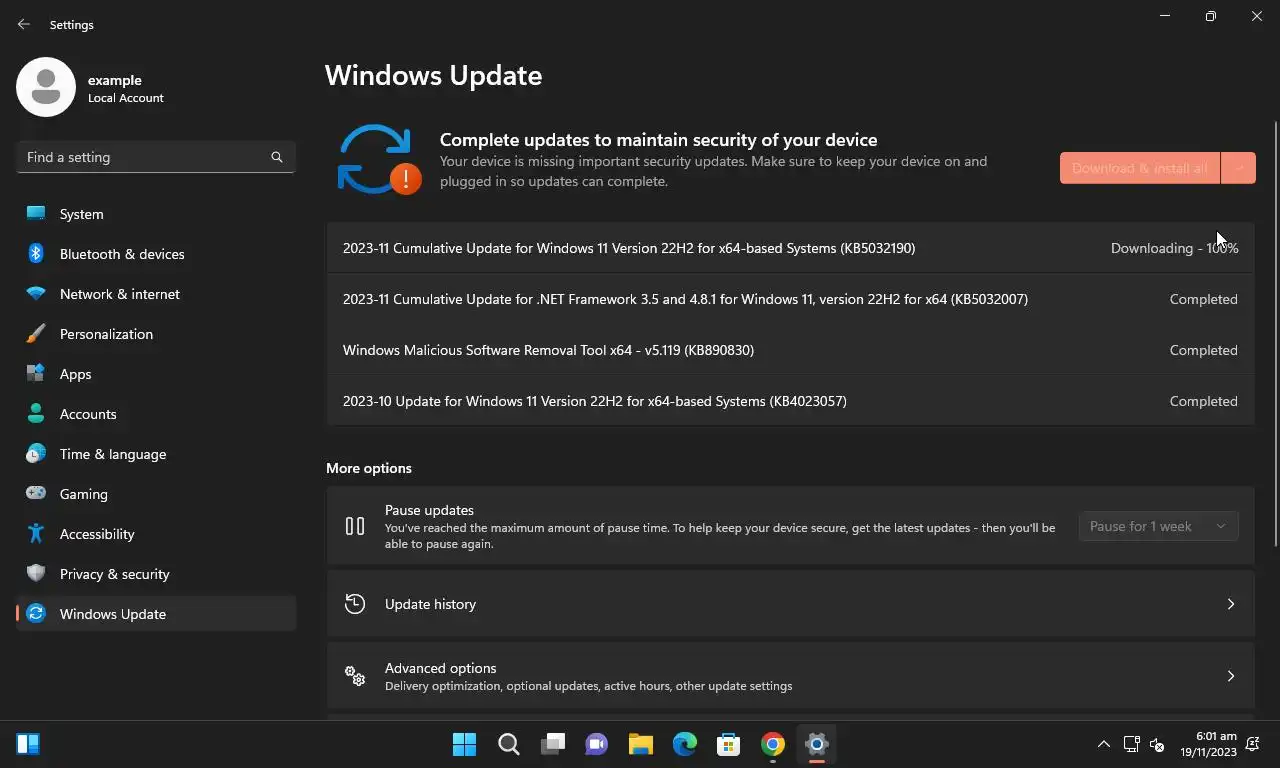Expand the arrow beside Download & install all
The height and width of the screenshot is (768, 1280).
(x=1238, y=168)
